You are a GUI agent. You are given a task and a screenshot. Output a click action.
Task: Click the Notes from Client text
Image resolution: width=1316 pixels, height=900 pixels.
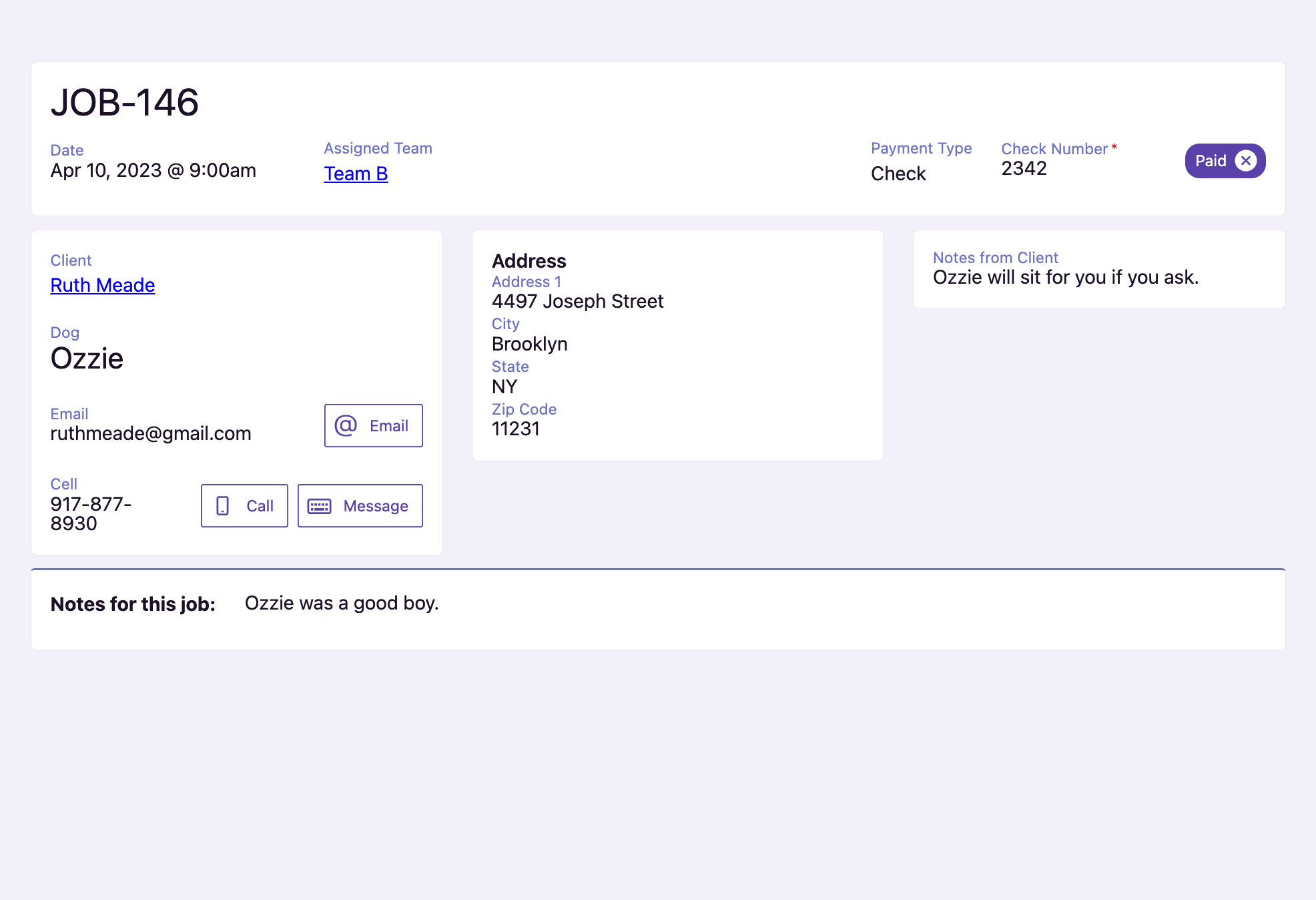(1065, 277)
